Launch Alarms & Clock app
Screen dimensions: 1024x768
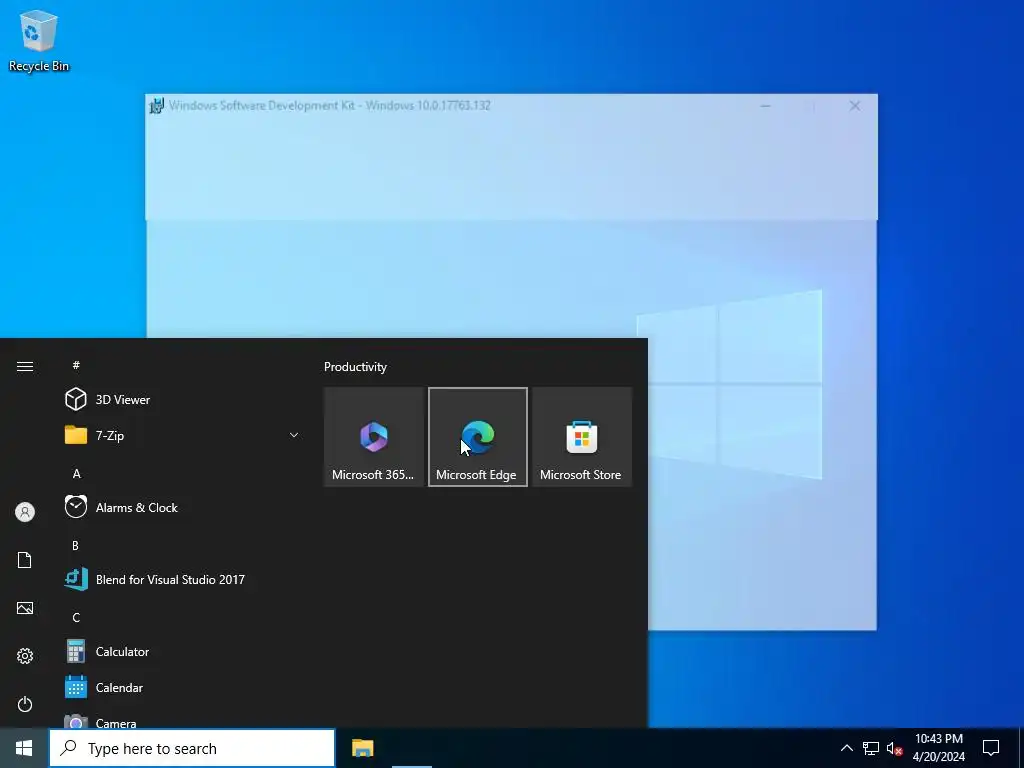pyautogui.click(x=180, y=507)
